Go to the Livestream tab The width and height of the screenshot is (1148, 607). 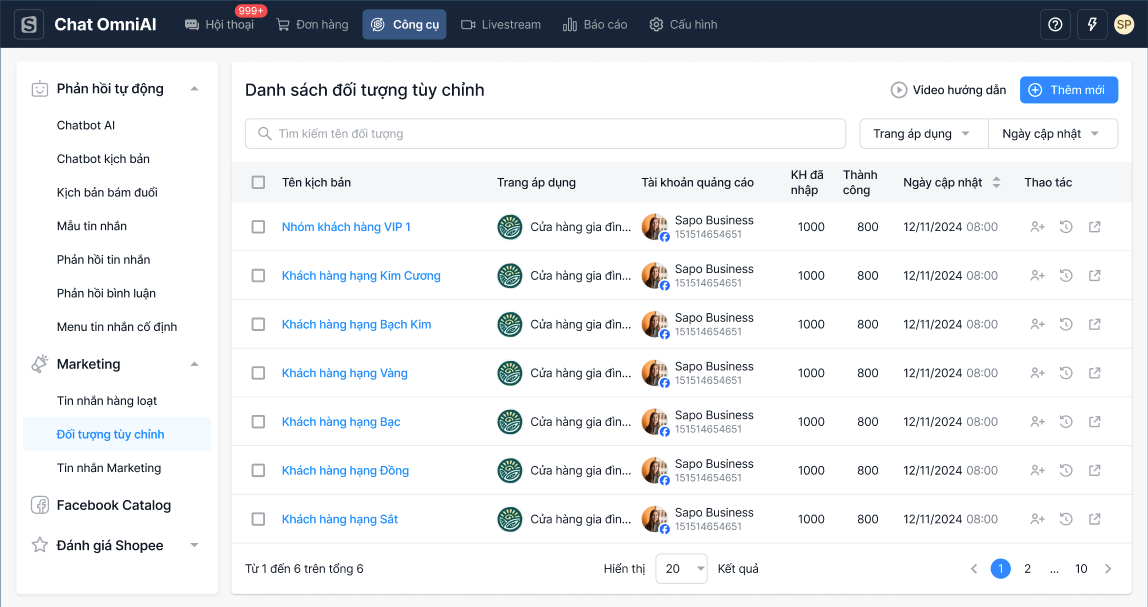pos(501,24)
